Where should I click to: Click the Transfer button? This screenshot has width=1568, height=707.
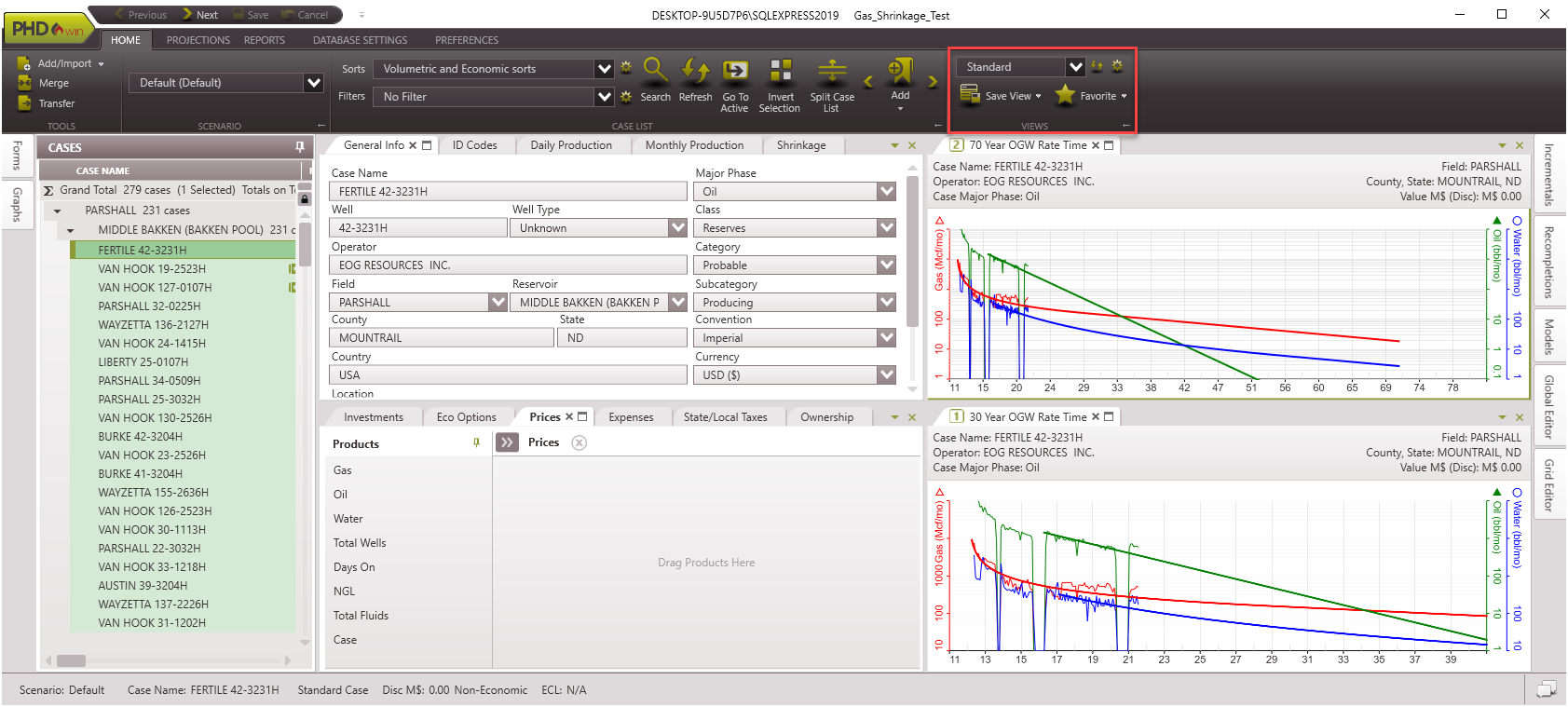(x=56, y=103)
